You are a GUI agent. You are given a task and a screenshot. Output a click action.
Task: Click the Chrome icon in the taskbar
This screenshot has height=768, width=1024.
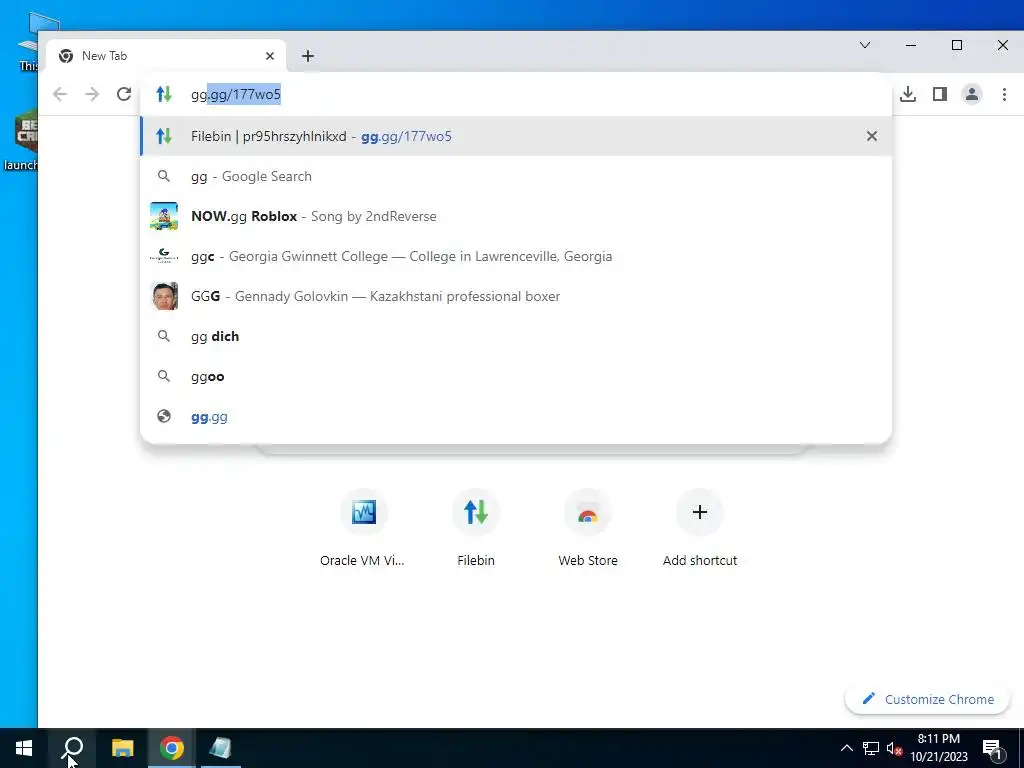[x=172, y=748]
